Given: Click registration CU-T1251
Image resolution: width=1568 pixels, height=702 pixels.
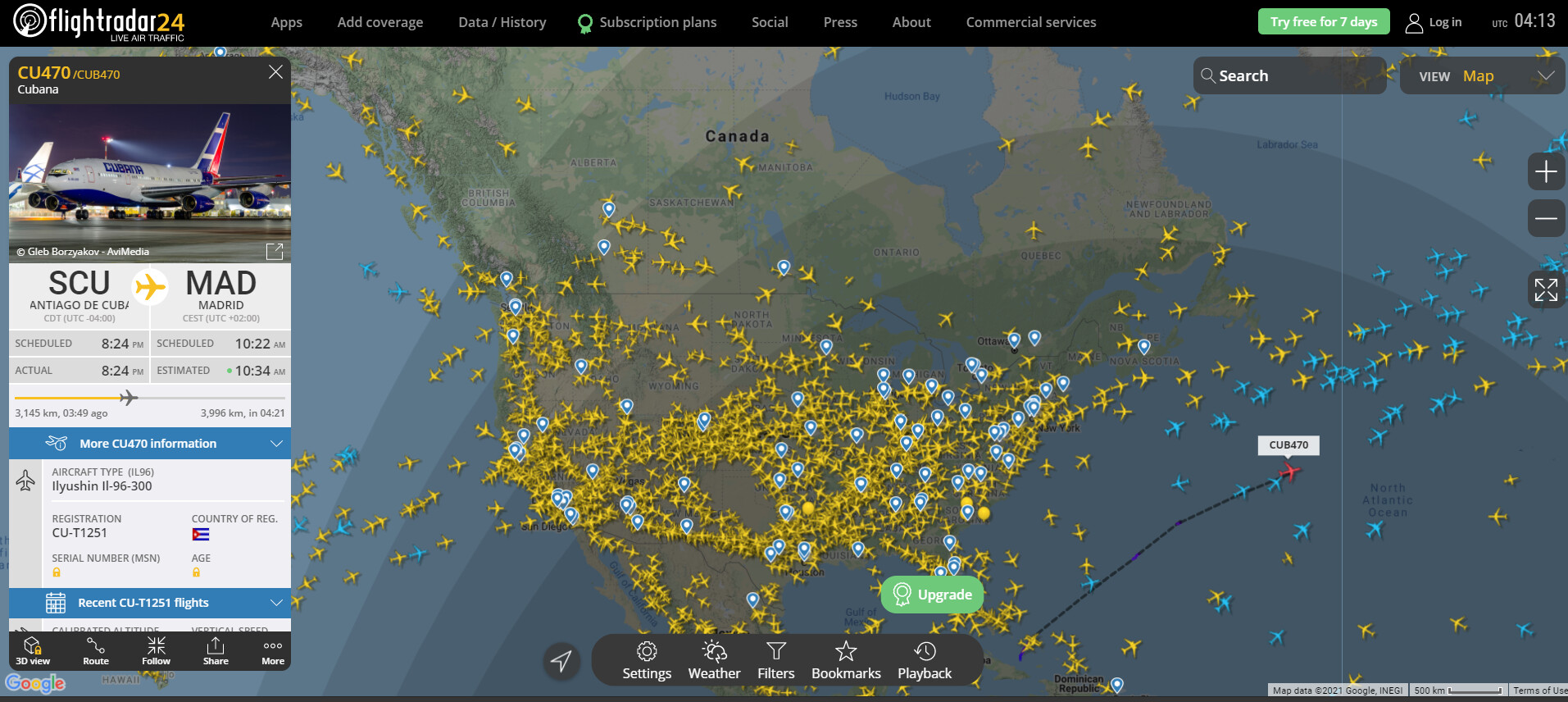Looking at the screenshot, I should (80, 533).
